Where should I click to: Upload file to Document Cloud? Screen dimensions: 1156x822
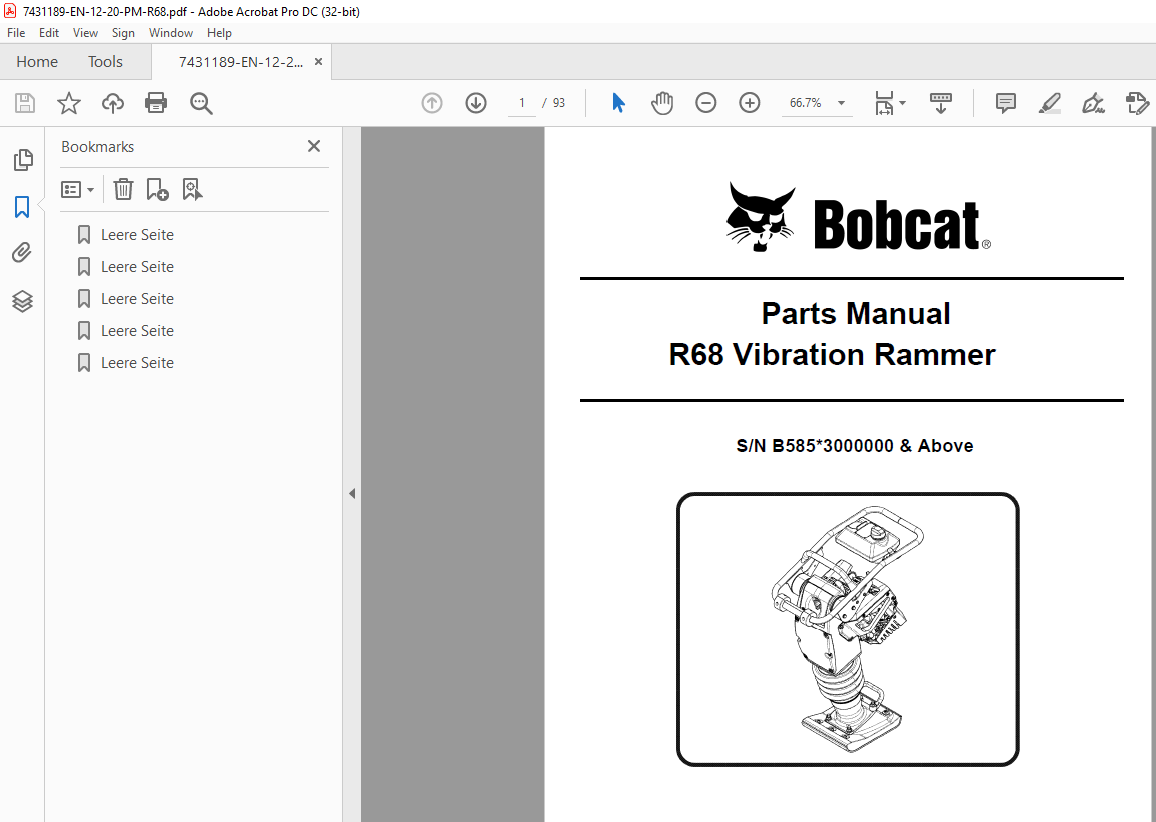113,103
